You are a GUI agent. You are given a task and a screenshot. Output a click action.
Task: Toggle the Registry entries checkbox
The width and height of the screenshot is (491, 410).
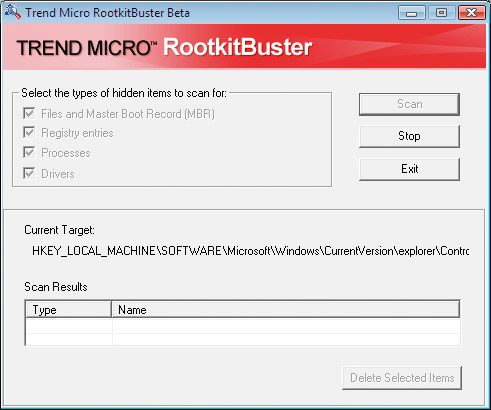pyautogui.click(x=29, y=132)
